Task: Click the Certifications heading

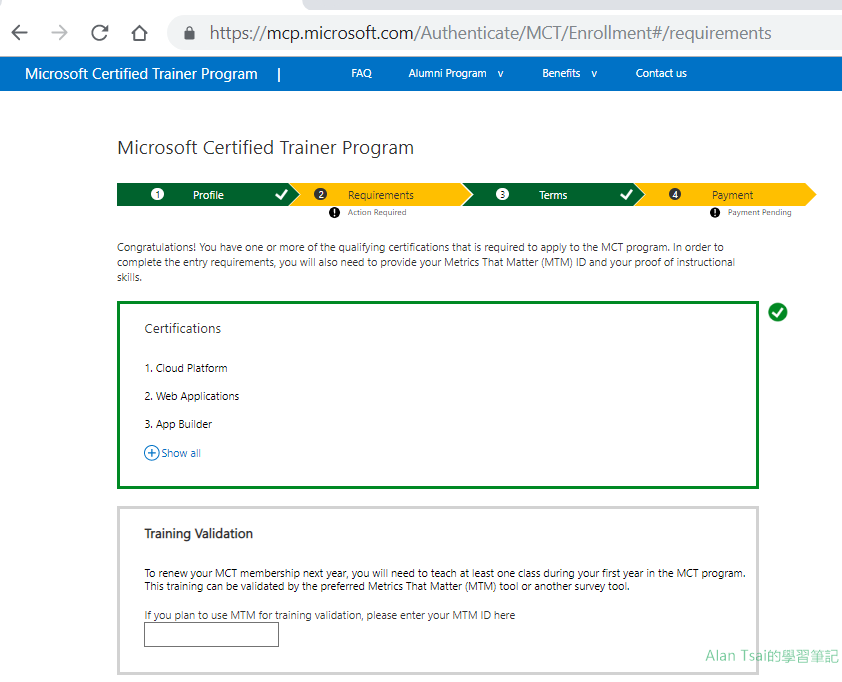Action: [183, 329]
